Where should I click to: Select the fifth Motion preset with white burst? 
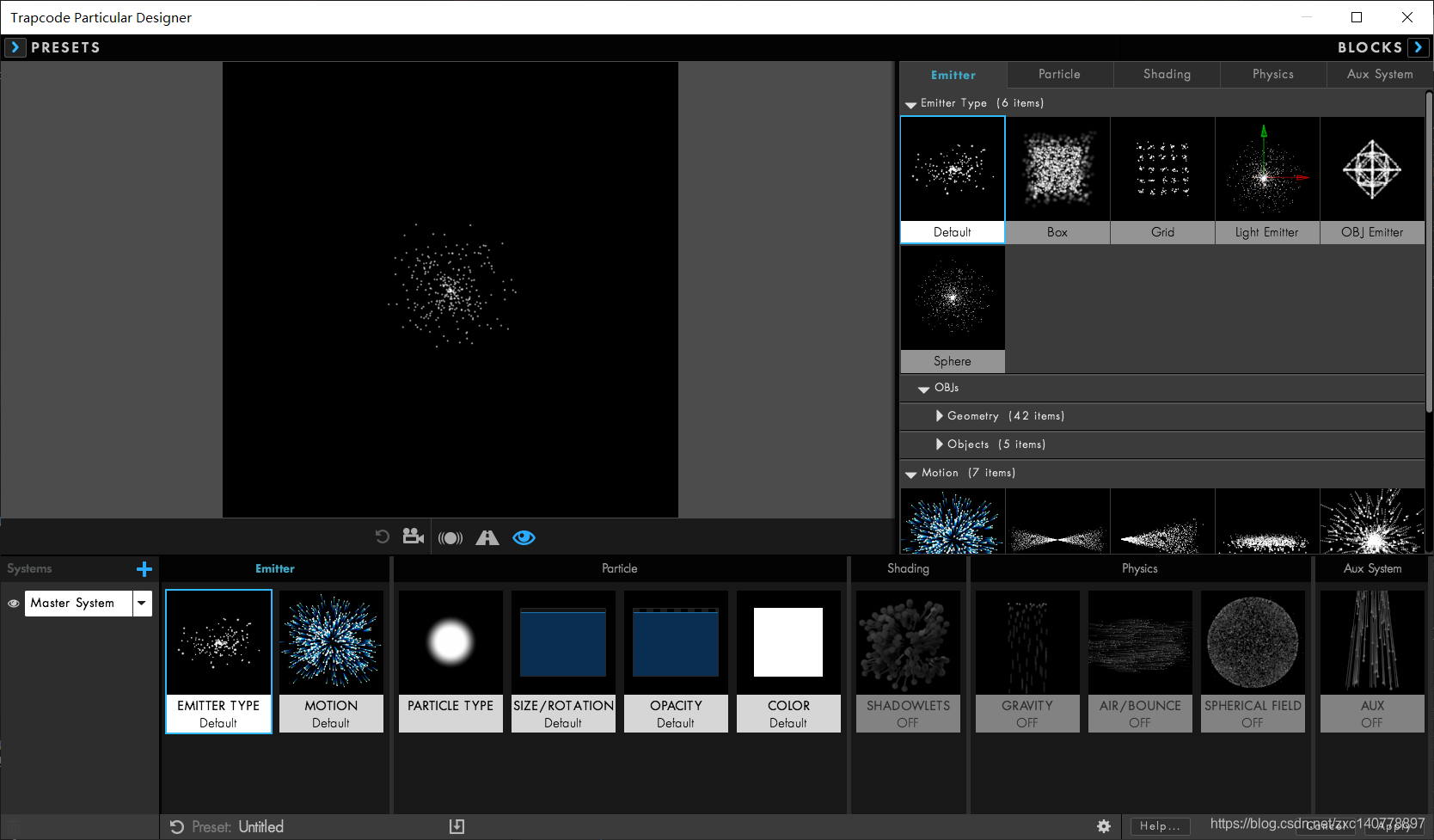coord(1372,521)
